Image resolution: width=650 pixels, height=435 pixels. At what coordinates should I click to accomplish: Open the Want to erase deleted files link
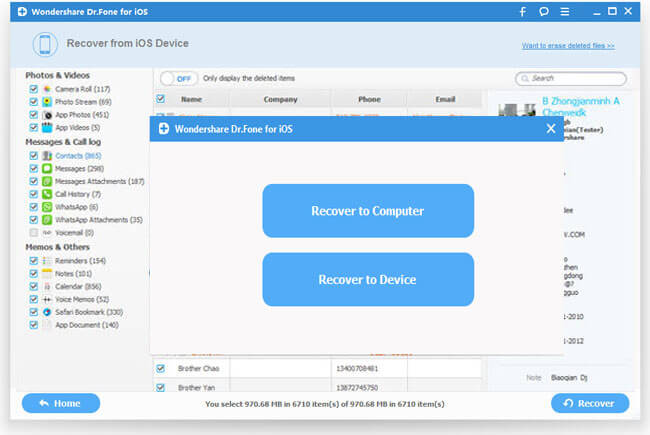click(568, 46)
